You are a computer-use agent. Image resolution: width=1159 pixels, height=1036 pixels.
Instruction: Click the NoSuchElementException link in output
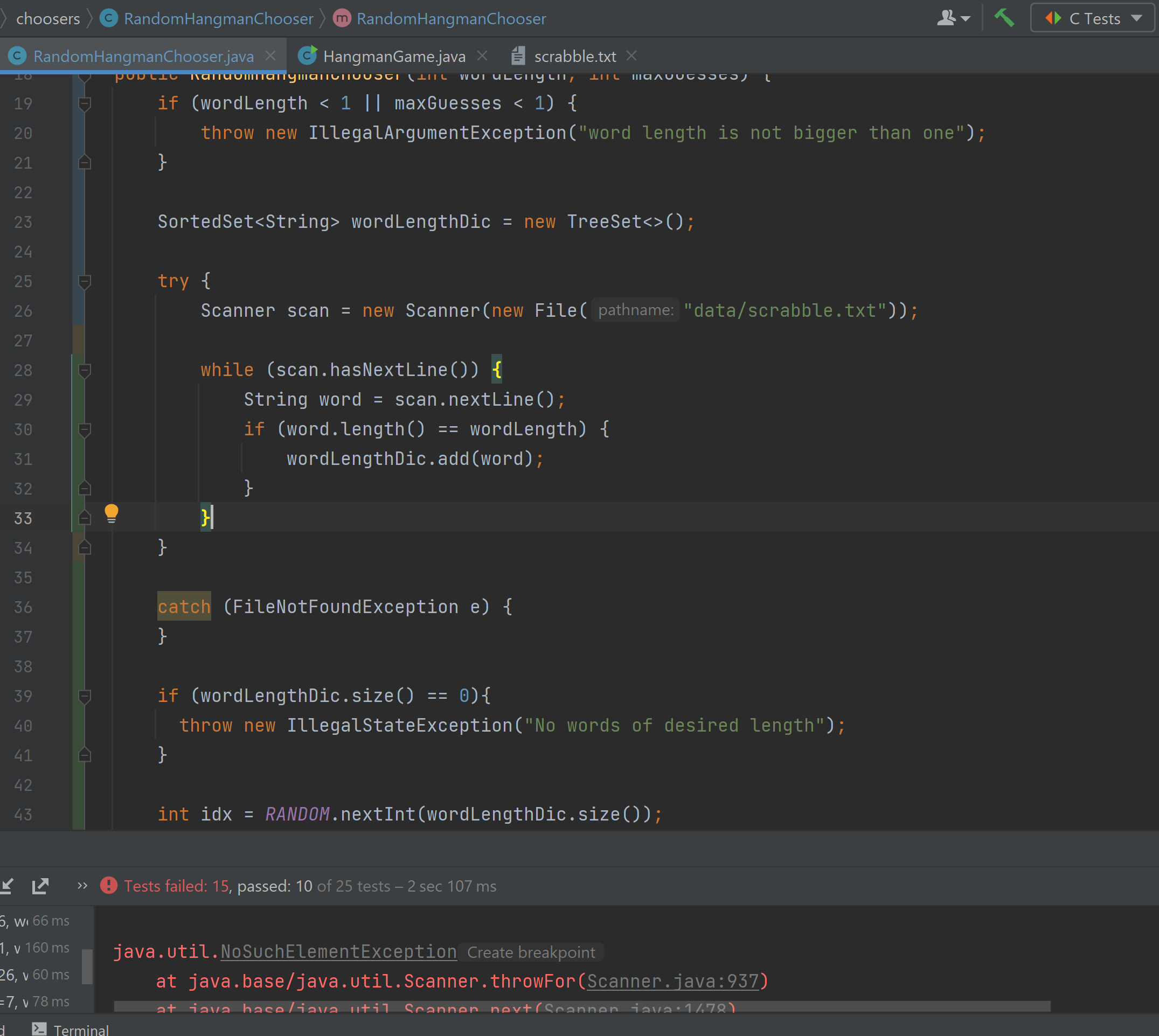(338, 952)
